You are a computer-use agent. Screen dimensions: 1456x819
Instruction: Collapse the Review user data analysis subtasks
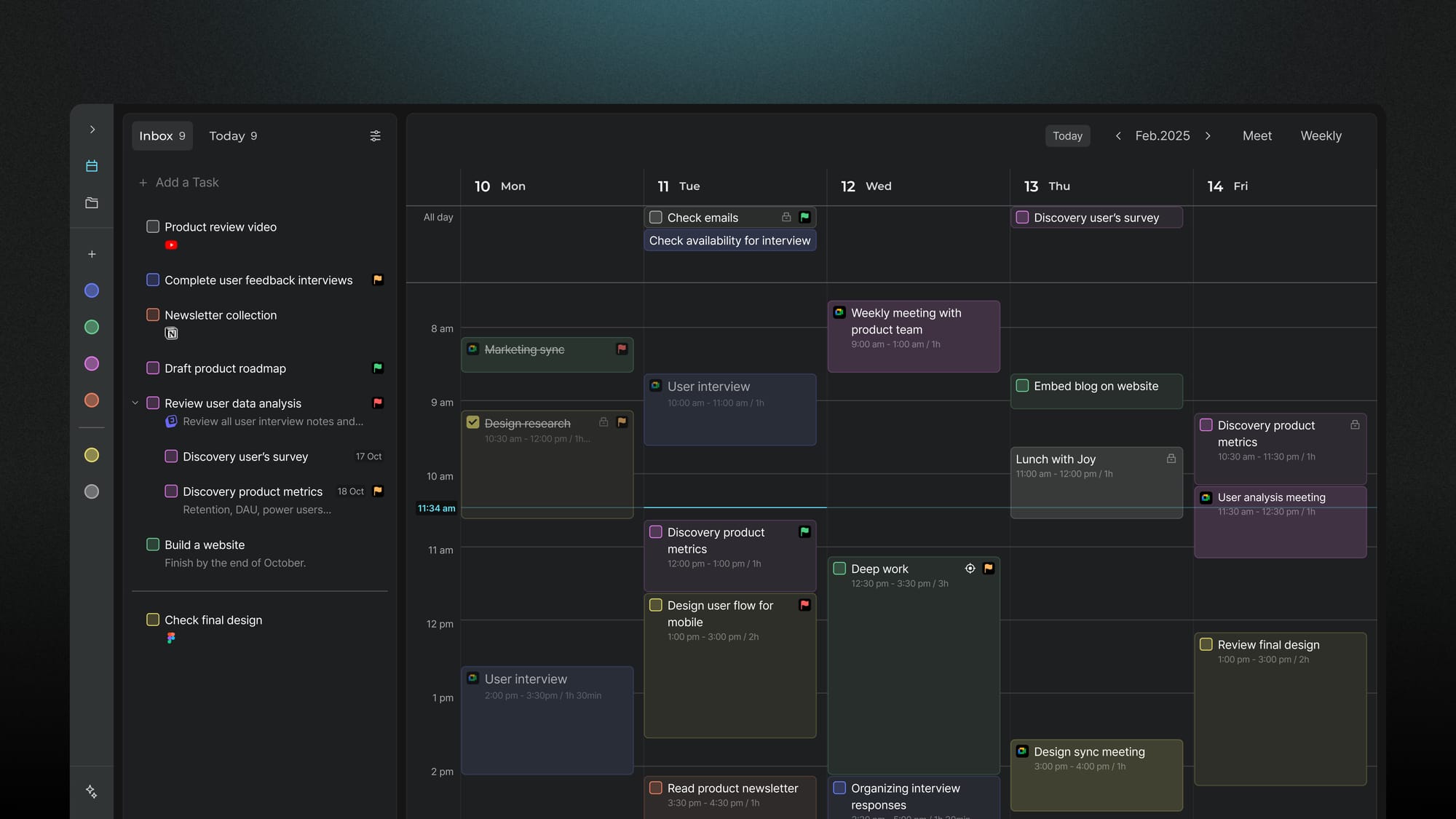pos(135,403)
